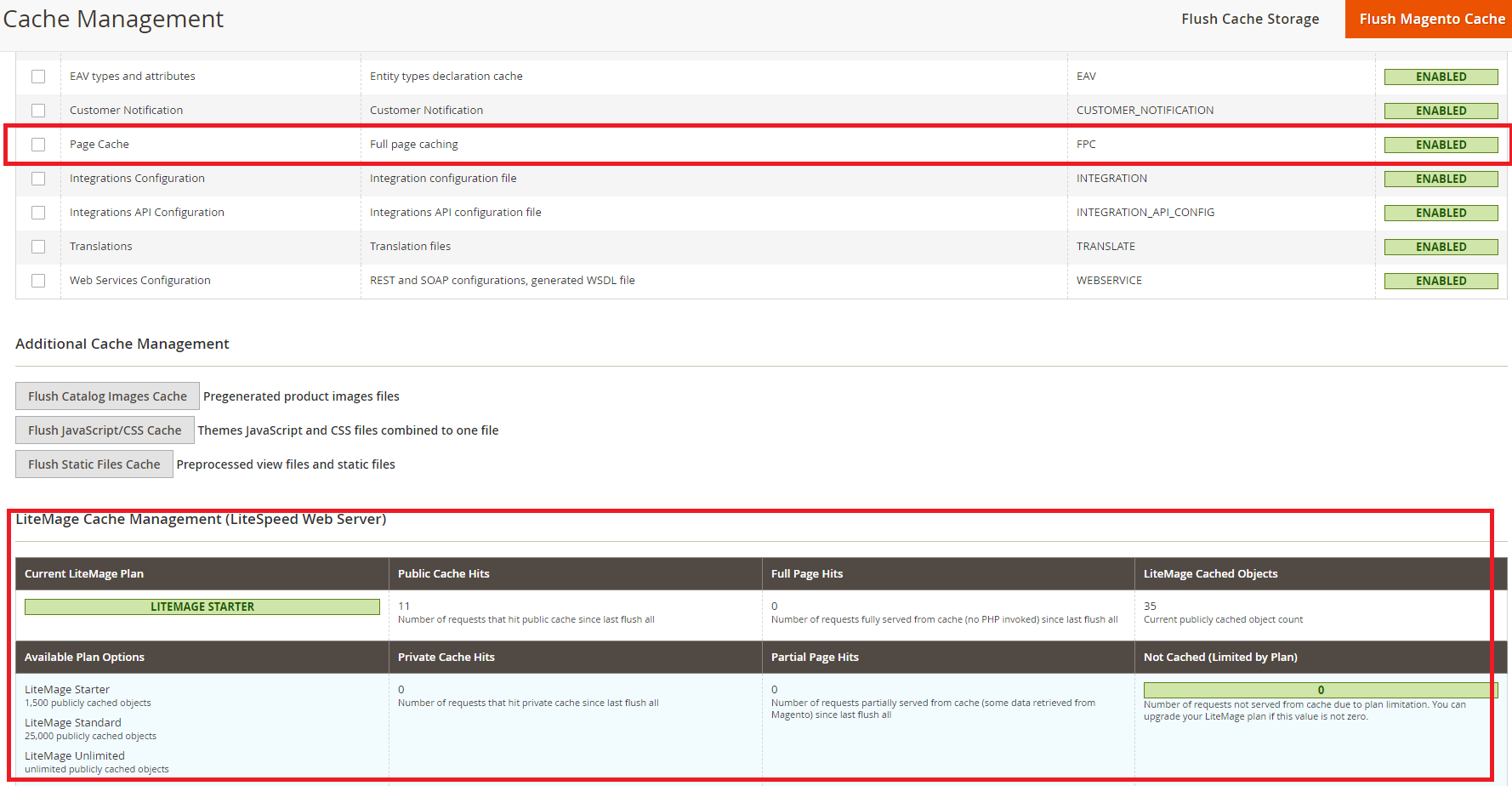Click the 'EAV types and attributes' label
This screenshot has height=786, width=1512.
click(x=133, y=77)
